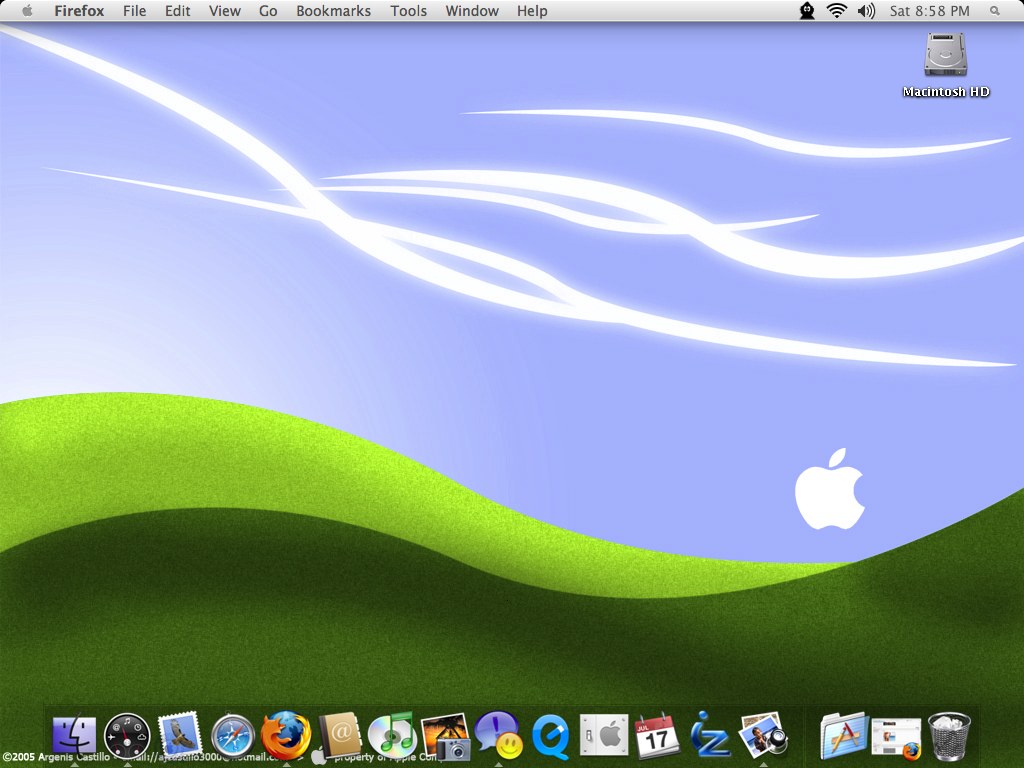The height and width of the screenshot is (768, 1024).
Task: Restore the minimized Firefox window in dock
Action: pyautogui.click(x=897, y=738)
